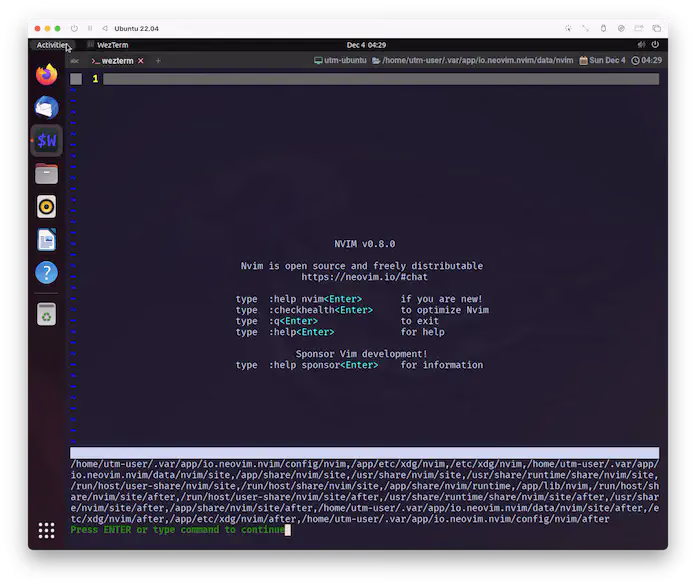Click the Press ENTER or type command prompt
Viewport: 696px width, 587px height.
(x=178, y=530)
